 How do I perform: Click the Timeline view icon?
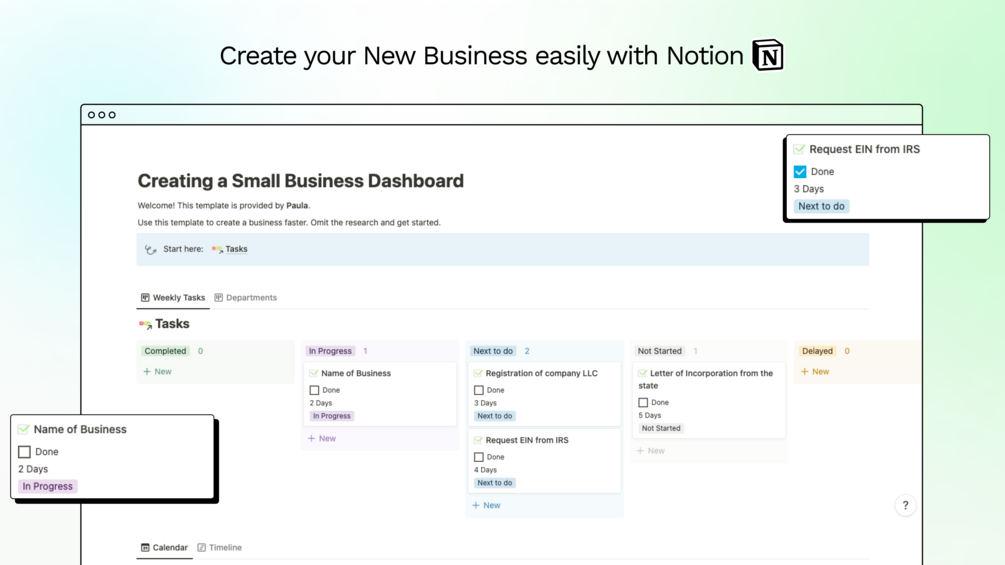pos(201,548)
